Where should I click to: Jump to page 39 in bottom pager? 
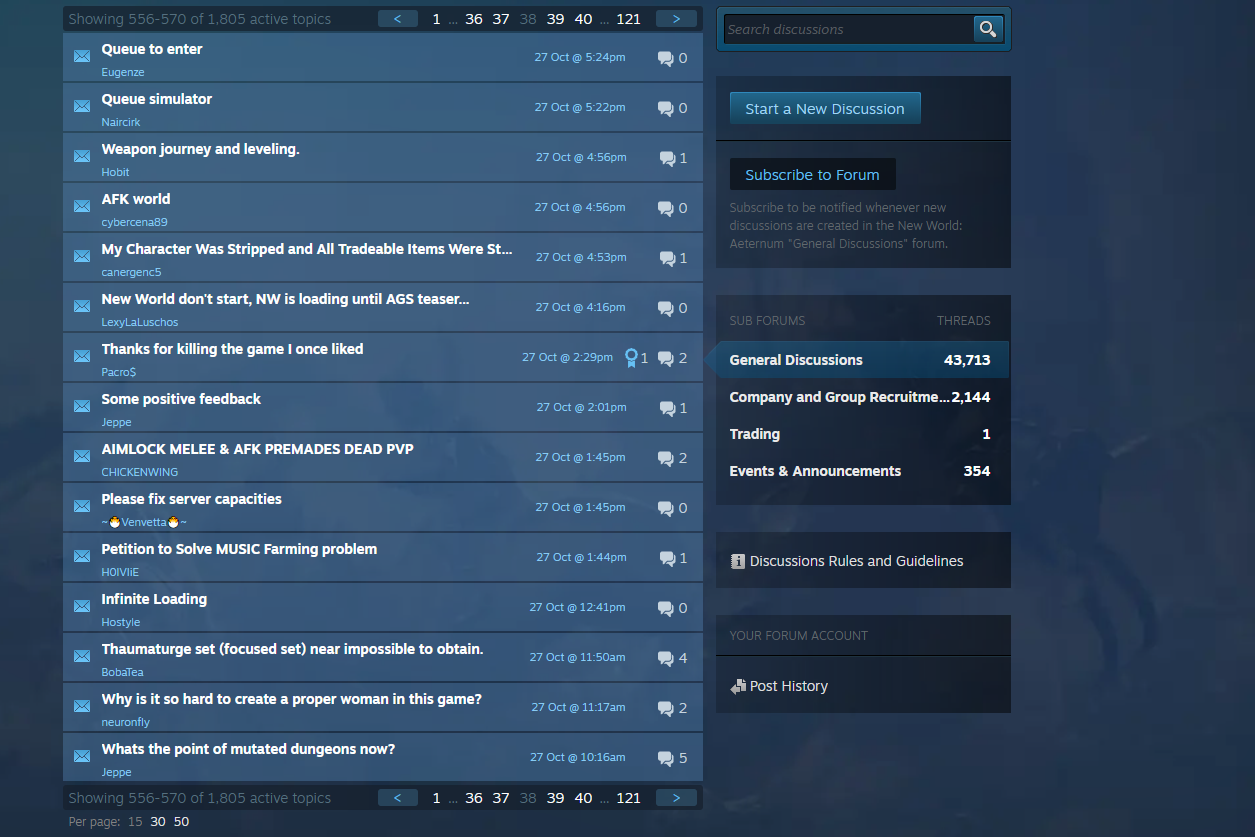(x=556, y=798)
